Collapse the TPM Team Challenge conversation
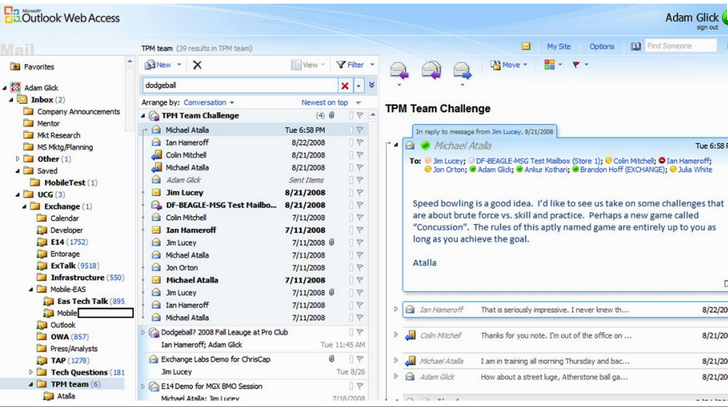The image size is (728, 410). pos(143,116)
